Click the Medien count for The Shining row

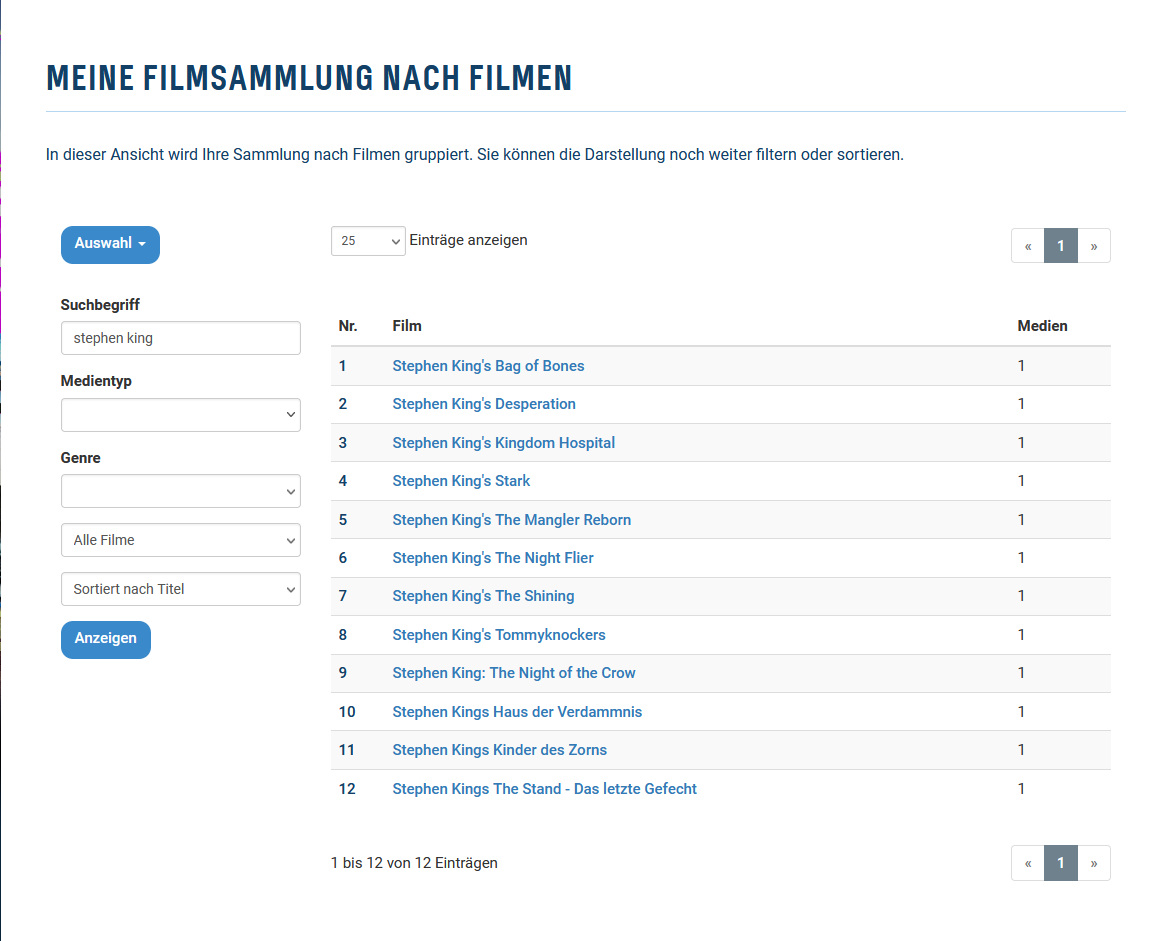1021,596
